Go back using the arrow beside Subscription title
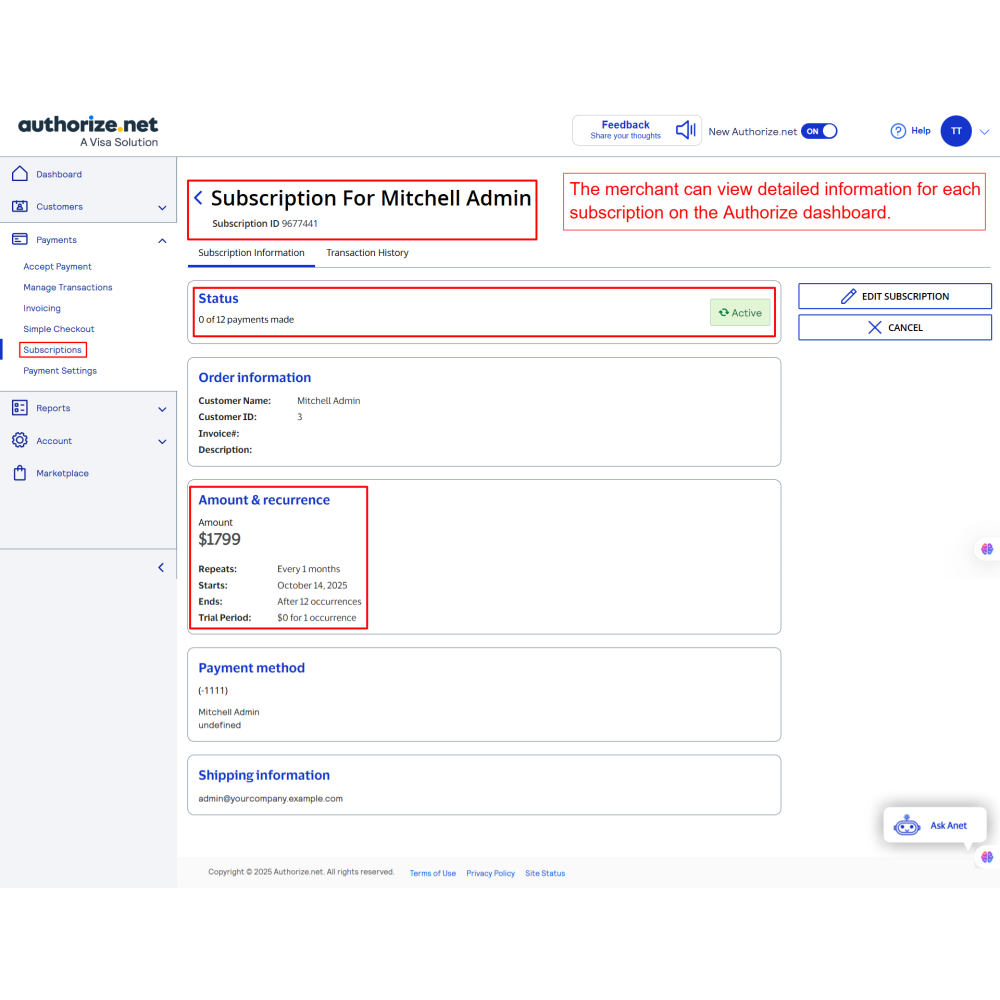Screen dimensions: 1000x1000 [198, 198]
